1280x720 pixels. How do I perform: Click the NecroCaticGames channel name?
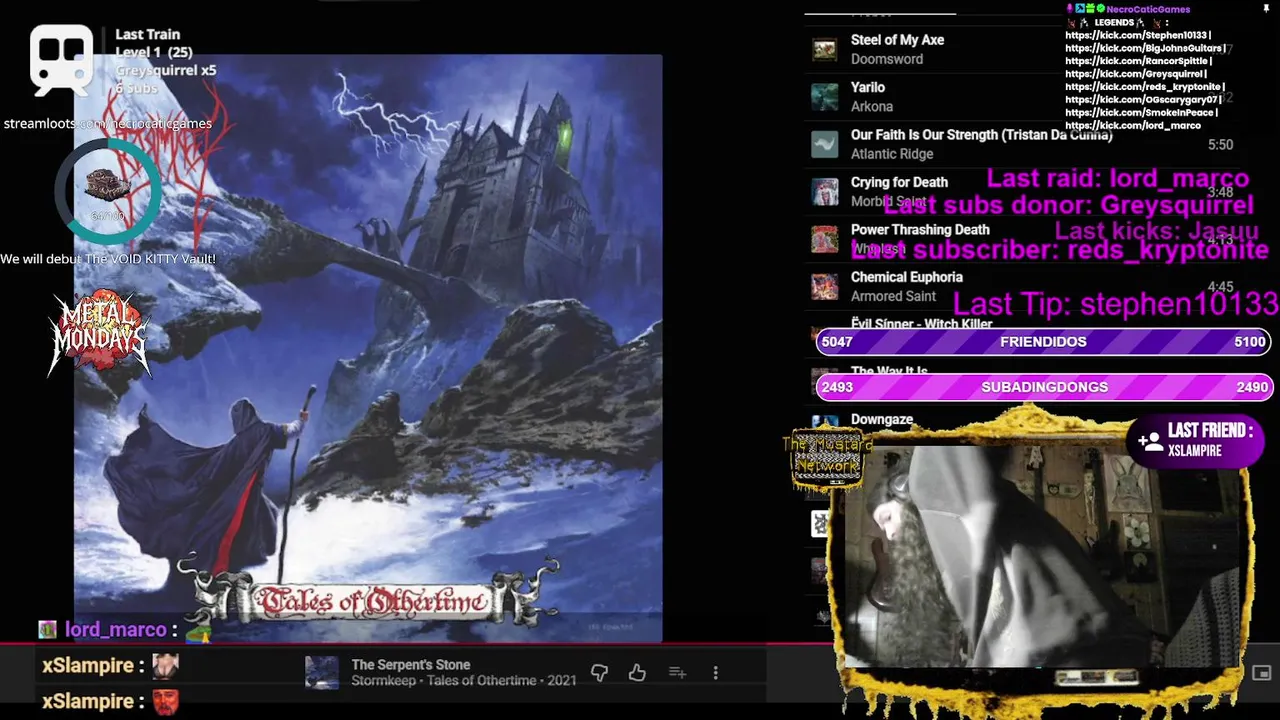tap(1148, 9)
